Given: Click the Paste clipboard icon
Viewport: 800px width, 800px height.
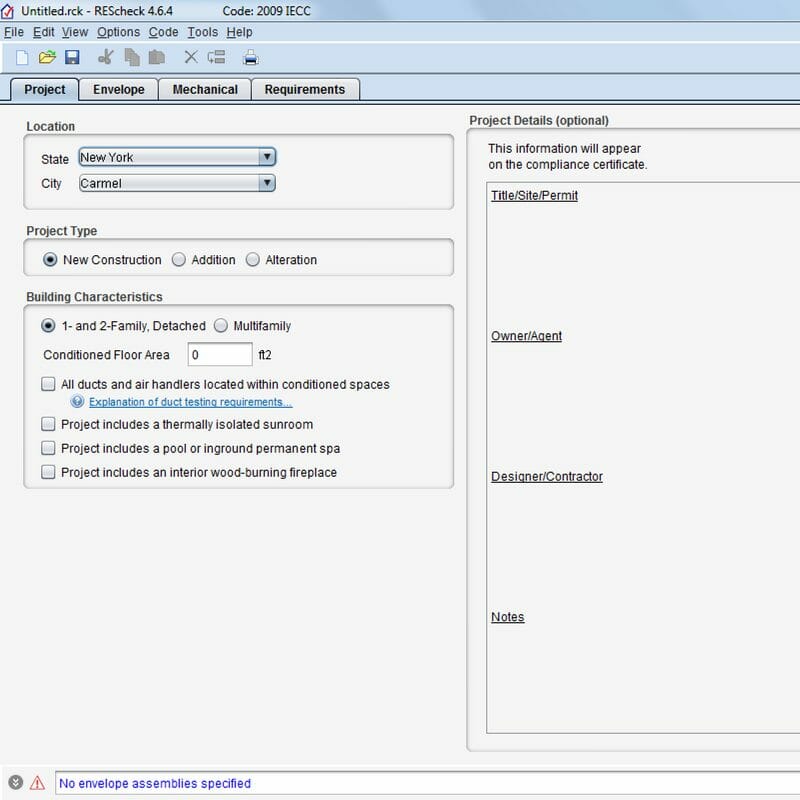Looking at the screenshot, I should [156, 57].
